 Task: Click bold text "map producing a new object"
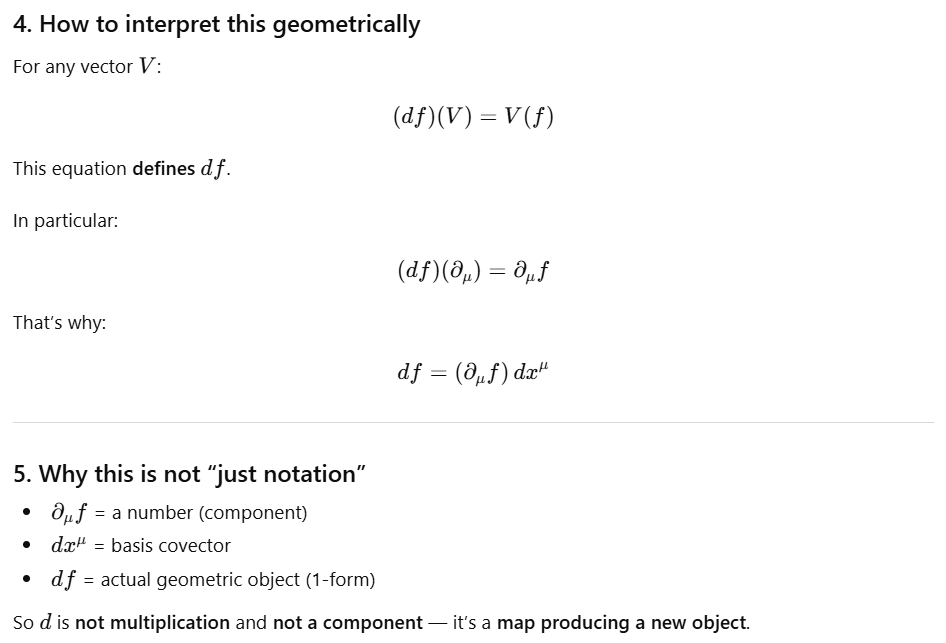(622, 623)
